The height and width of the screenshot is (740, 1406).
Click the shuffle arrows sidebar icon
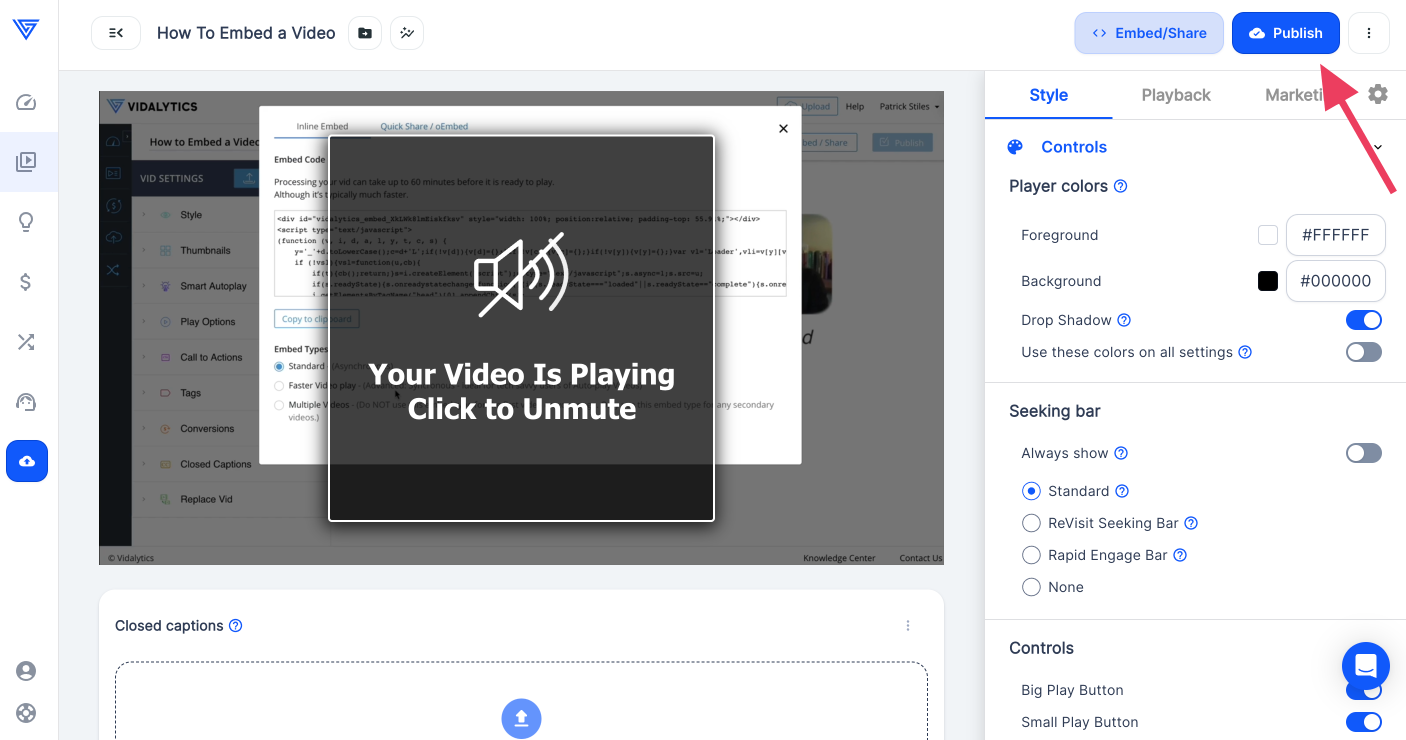pyautogui.click(x=27, y=342)
